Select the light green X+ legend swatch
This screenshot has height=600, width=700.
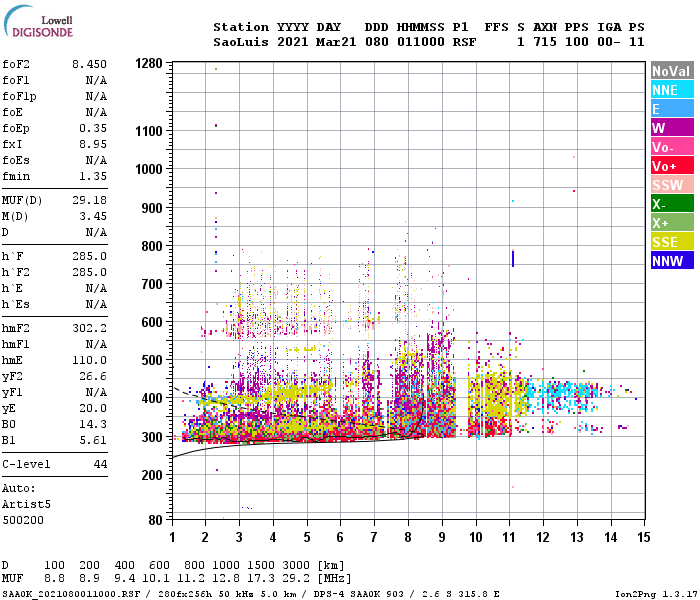[x=672, y=223]
